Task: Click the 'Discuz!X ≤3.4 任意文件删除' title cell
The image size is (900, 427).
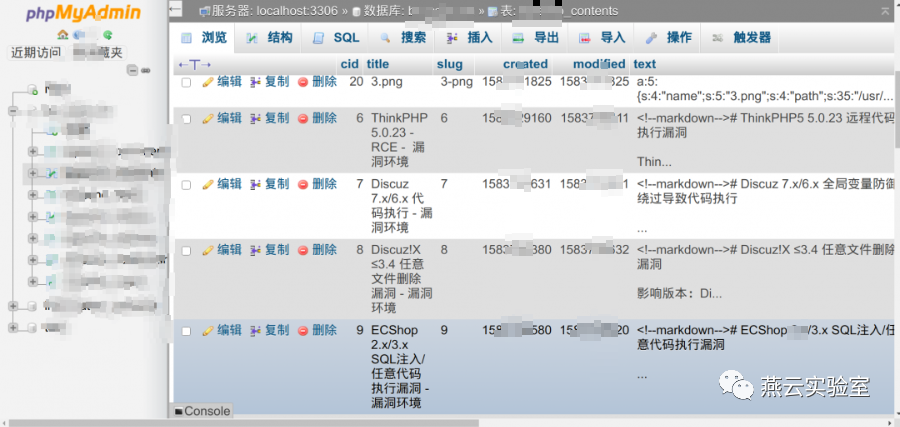Action: pos(399,279)
